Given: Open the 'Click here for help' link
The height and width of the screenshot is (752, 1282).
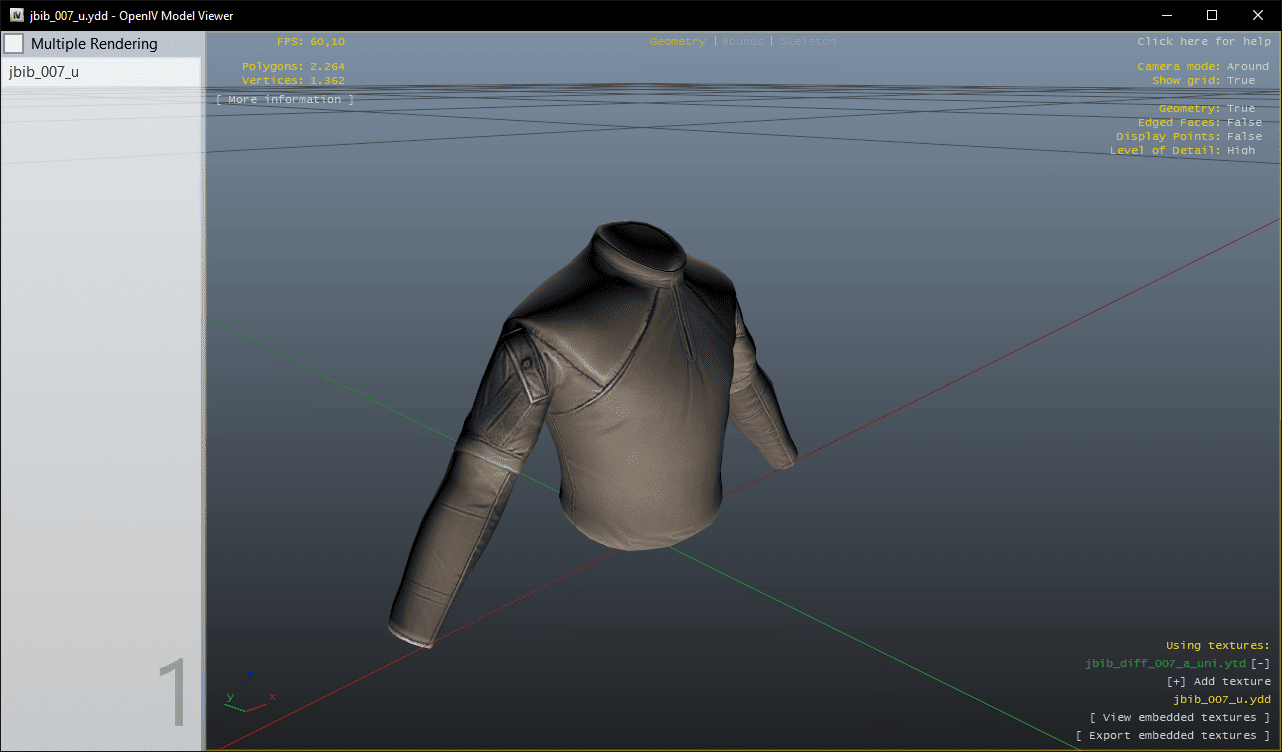Looking at the screenshot, I should coord(1202,42).
